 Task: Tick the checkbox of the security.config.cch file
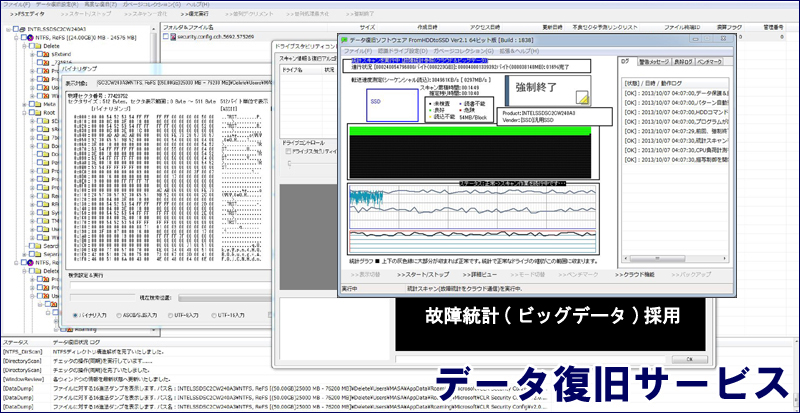click(x=165, y=37)
